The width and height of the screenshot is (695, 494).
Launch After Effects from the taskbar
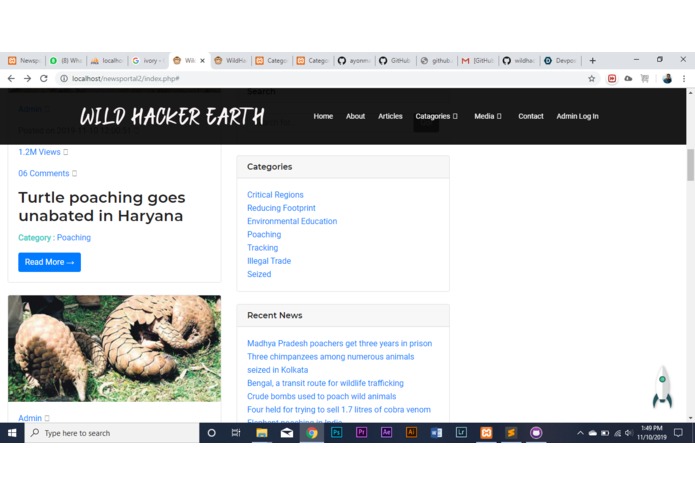(x=386, y=432)
